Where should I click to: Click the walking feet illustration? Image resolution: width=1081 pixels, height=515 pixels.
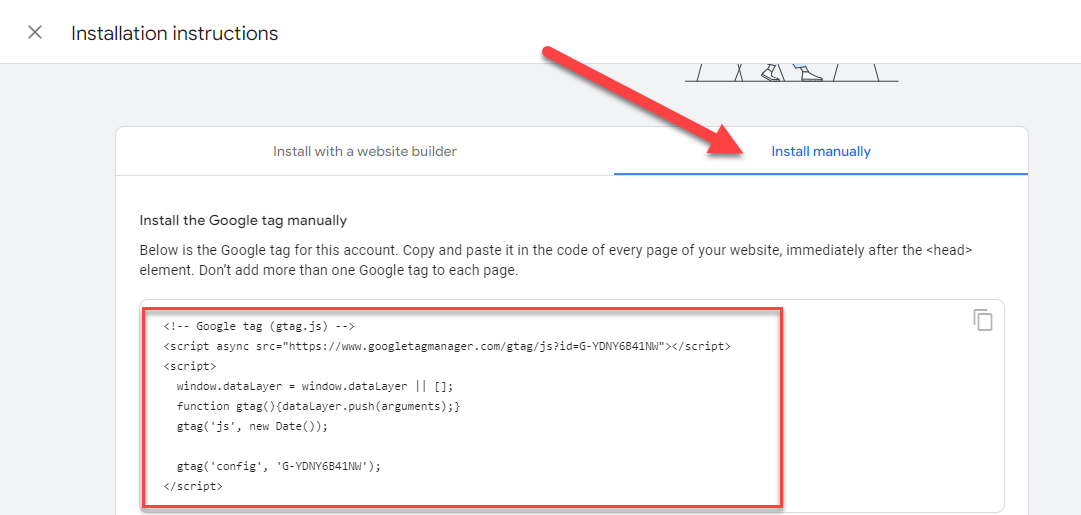791,72
